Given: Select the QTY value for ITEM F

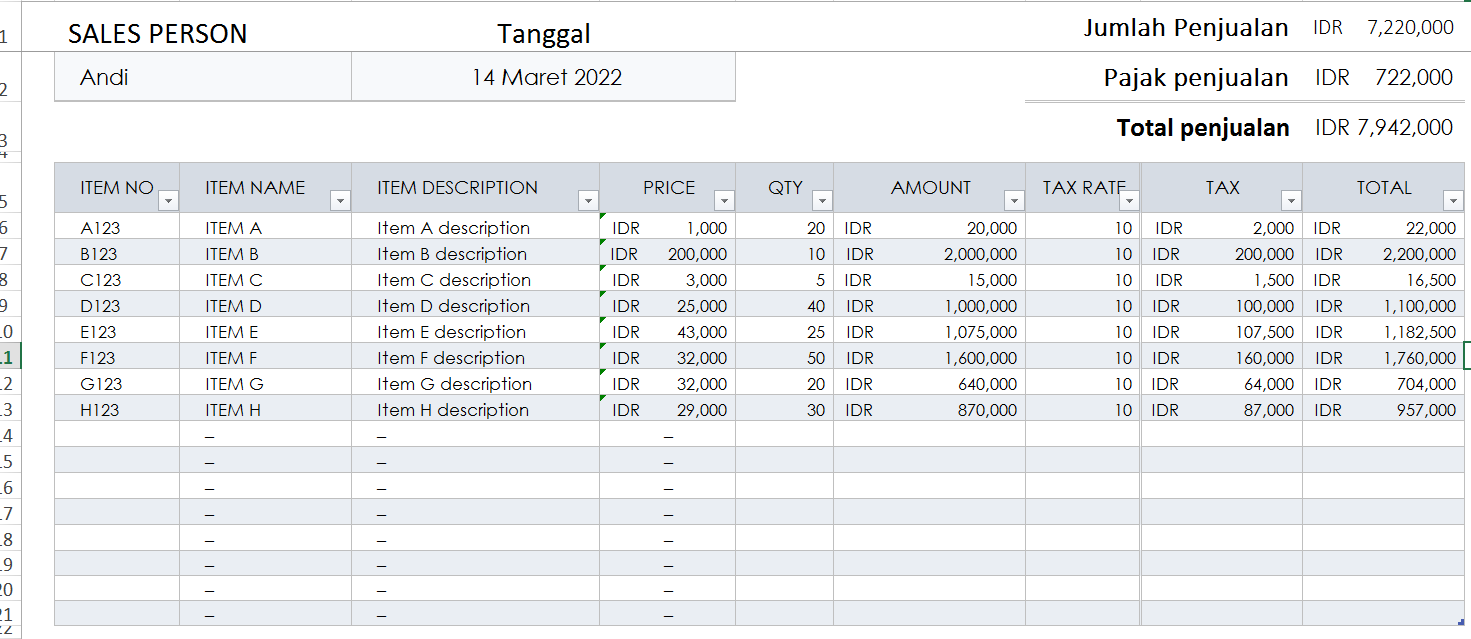Looking at the screenshot, I should (785, 357).
